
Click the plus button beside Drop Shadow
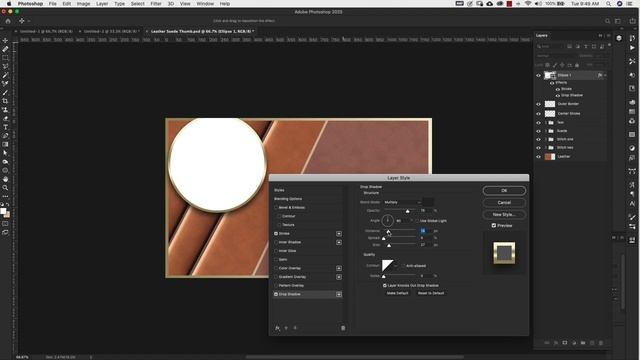pyautogui.click(x=339, y=294)
